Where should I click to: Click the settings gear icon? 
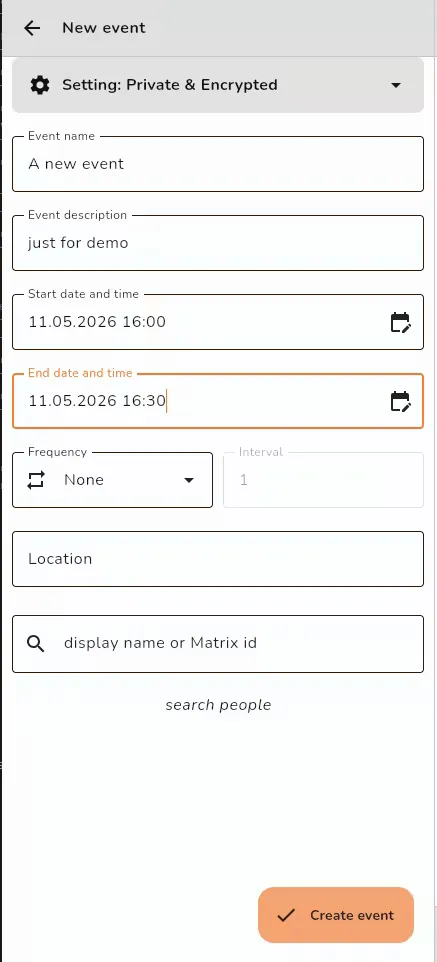pyautogui.click(x=40, y=85)
